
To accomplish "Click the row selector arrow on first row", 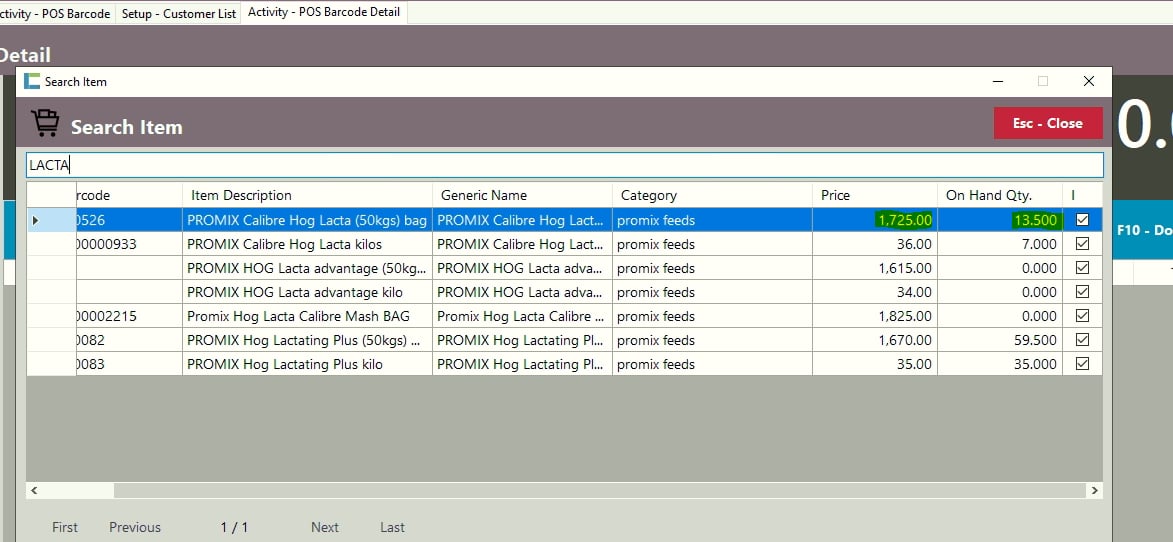I will 36,220.
